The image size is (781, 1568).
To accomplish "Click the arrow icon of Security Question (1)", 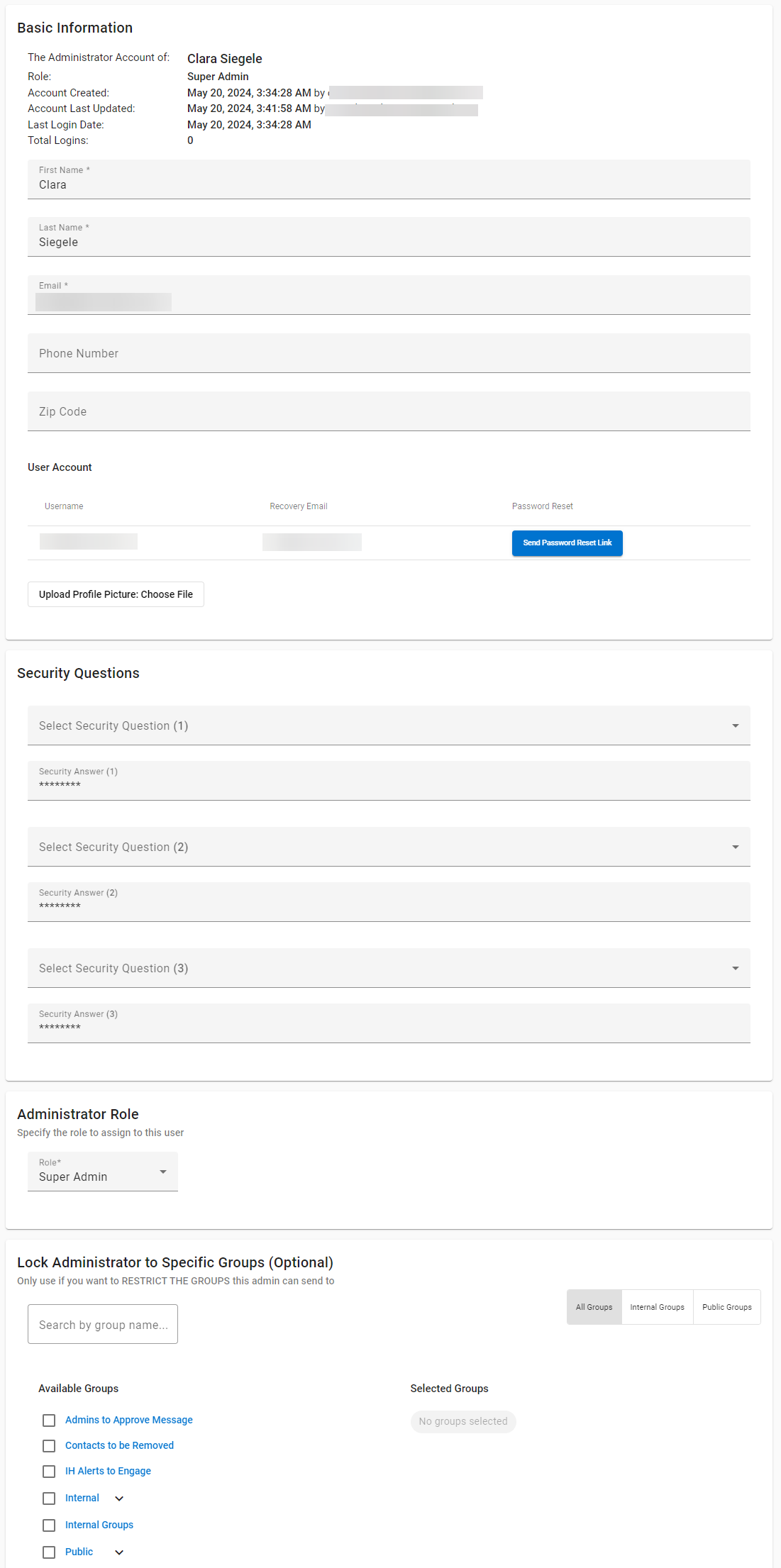I will 736,725.
